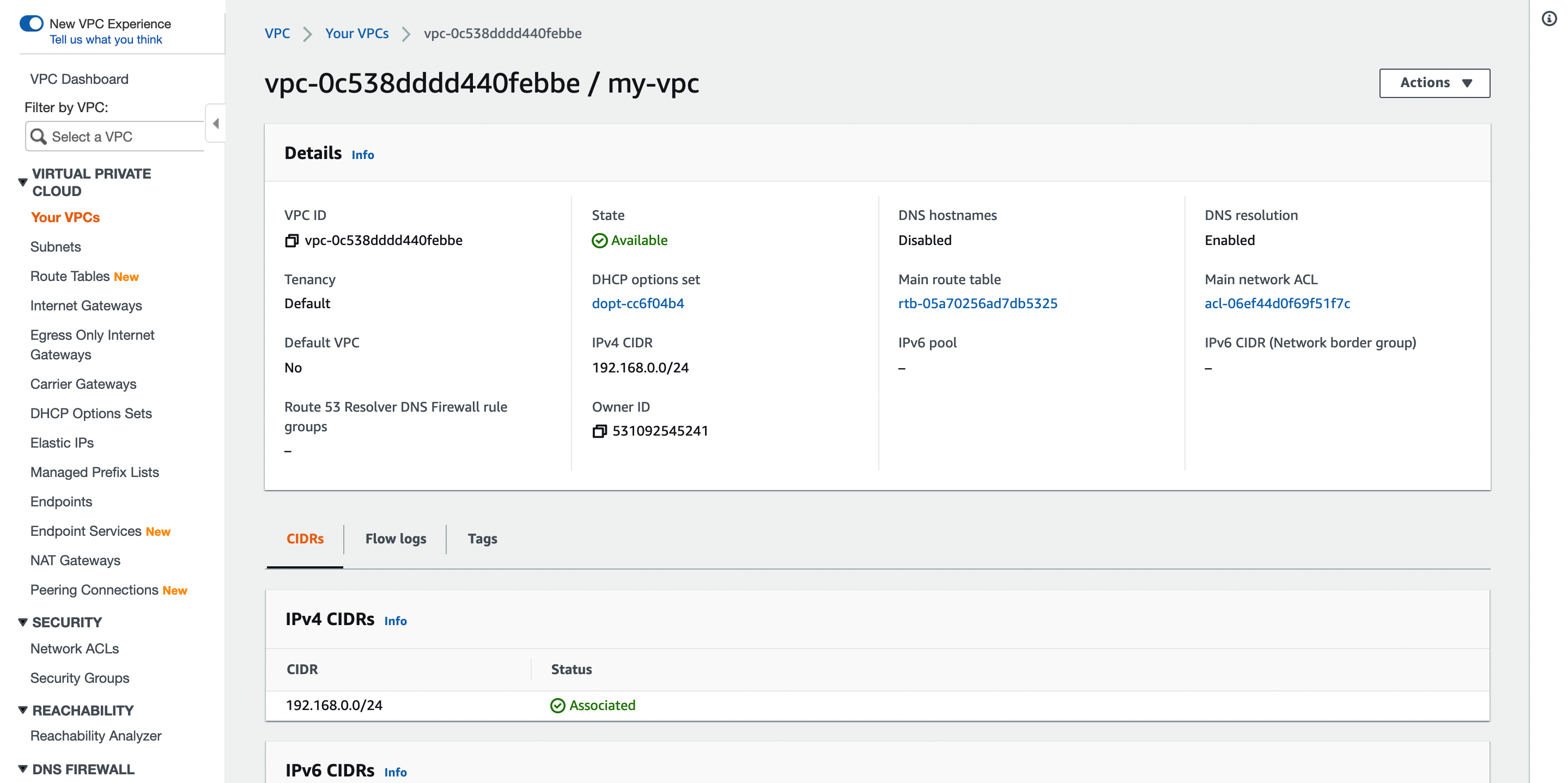Open the Actions dropdown

1434,83
